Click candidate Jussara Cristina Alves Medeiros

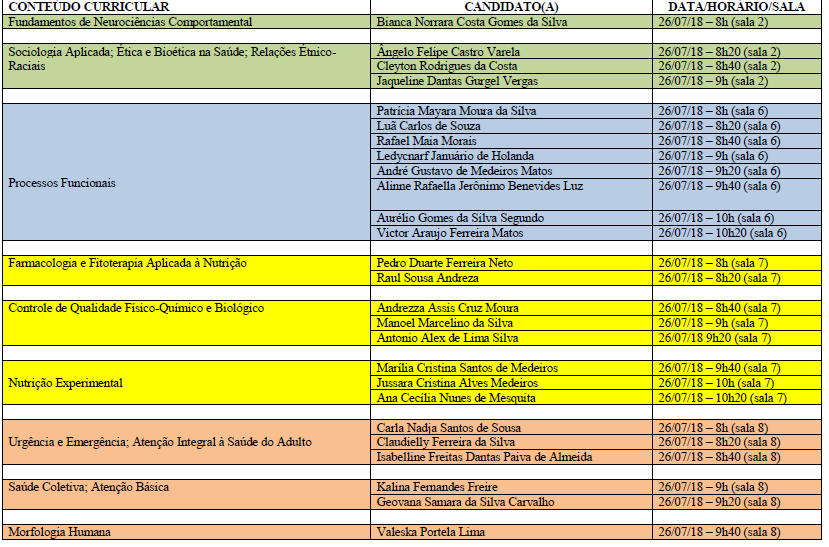point(511,383)
